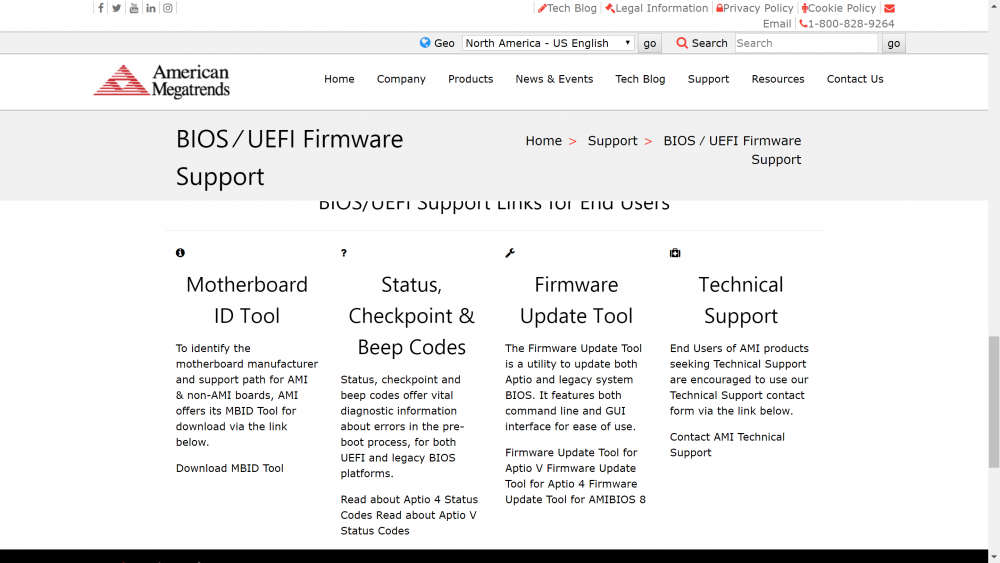Click the info icon above Motherboard ID Tool
The height and width of the screenshot is (563, 1000).
(180, 253)
